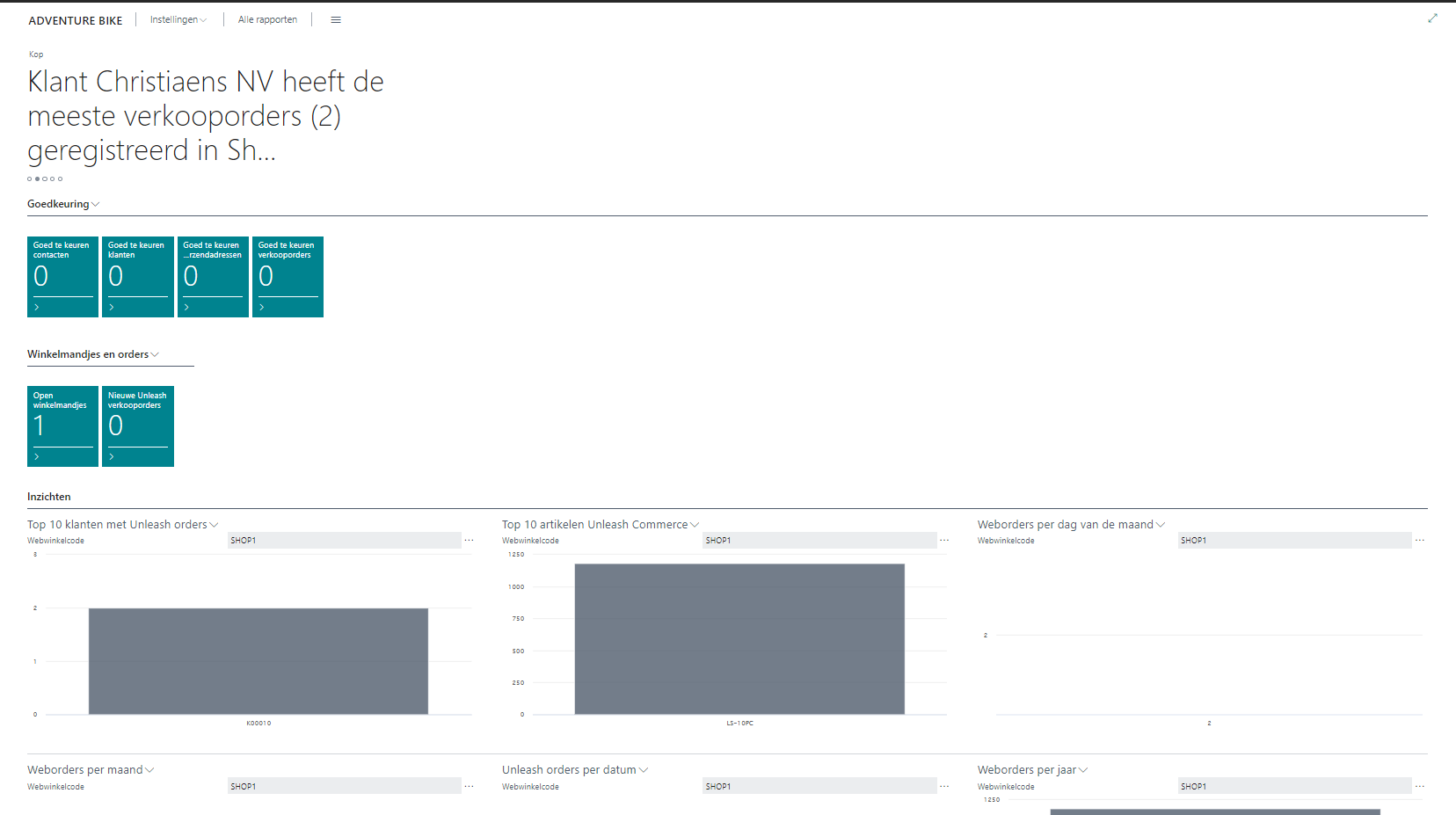The width and height of the screenshot is (1456, 815).
Task: Open options ellipsis for Weborders per maand chart
Action: click(470, 787)
